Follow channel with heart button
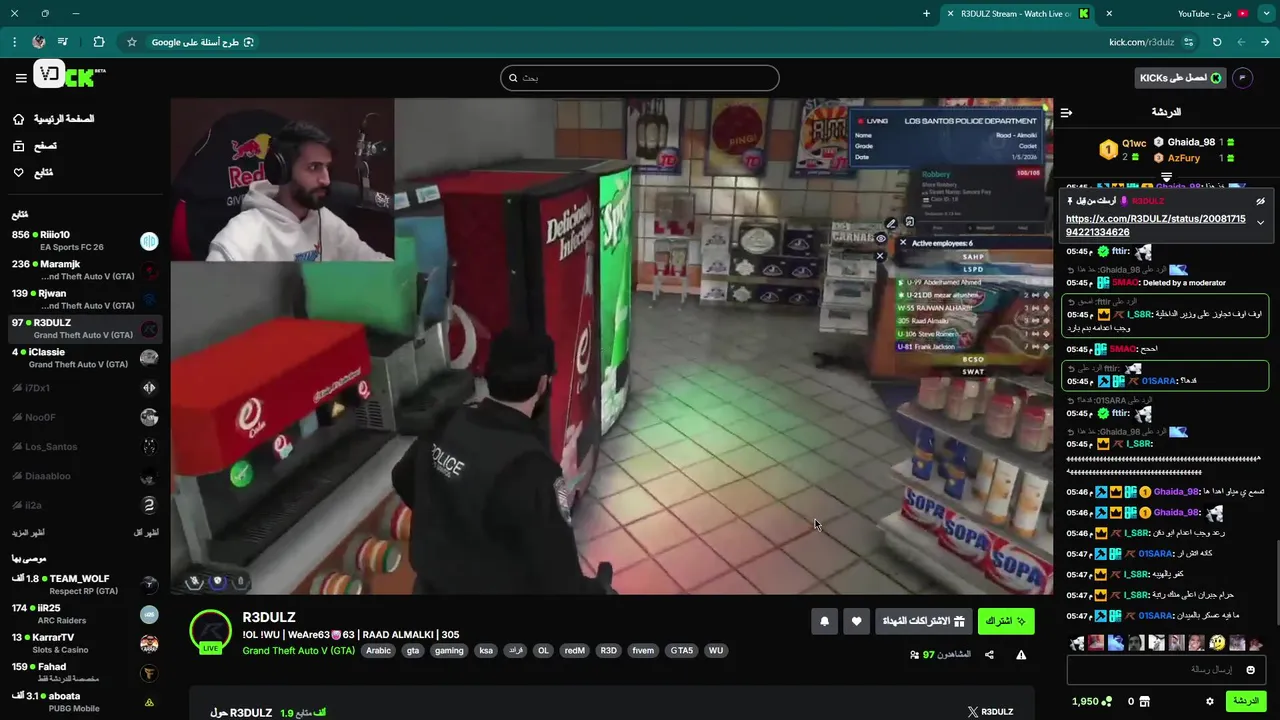The width and height of the screenshot is (1280, 720). pos(856,621)
